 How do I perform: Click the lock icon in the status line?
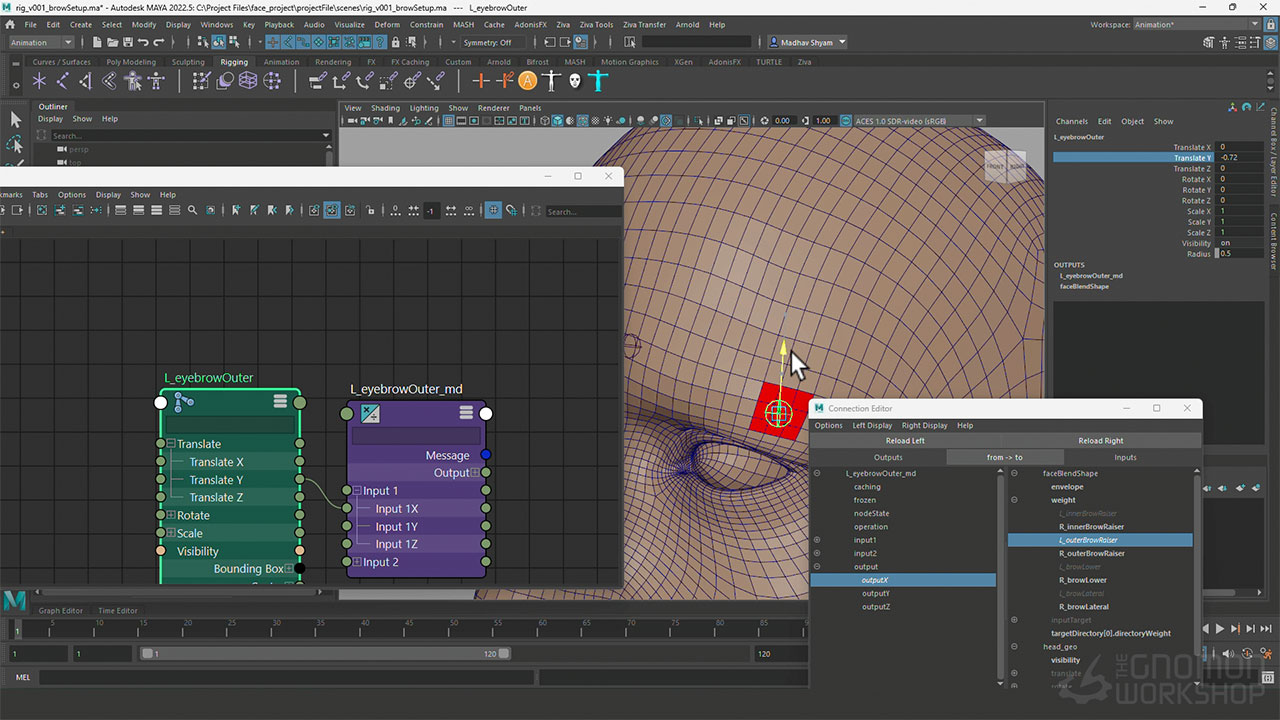[396, 42]
